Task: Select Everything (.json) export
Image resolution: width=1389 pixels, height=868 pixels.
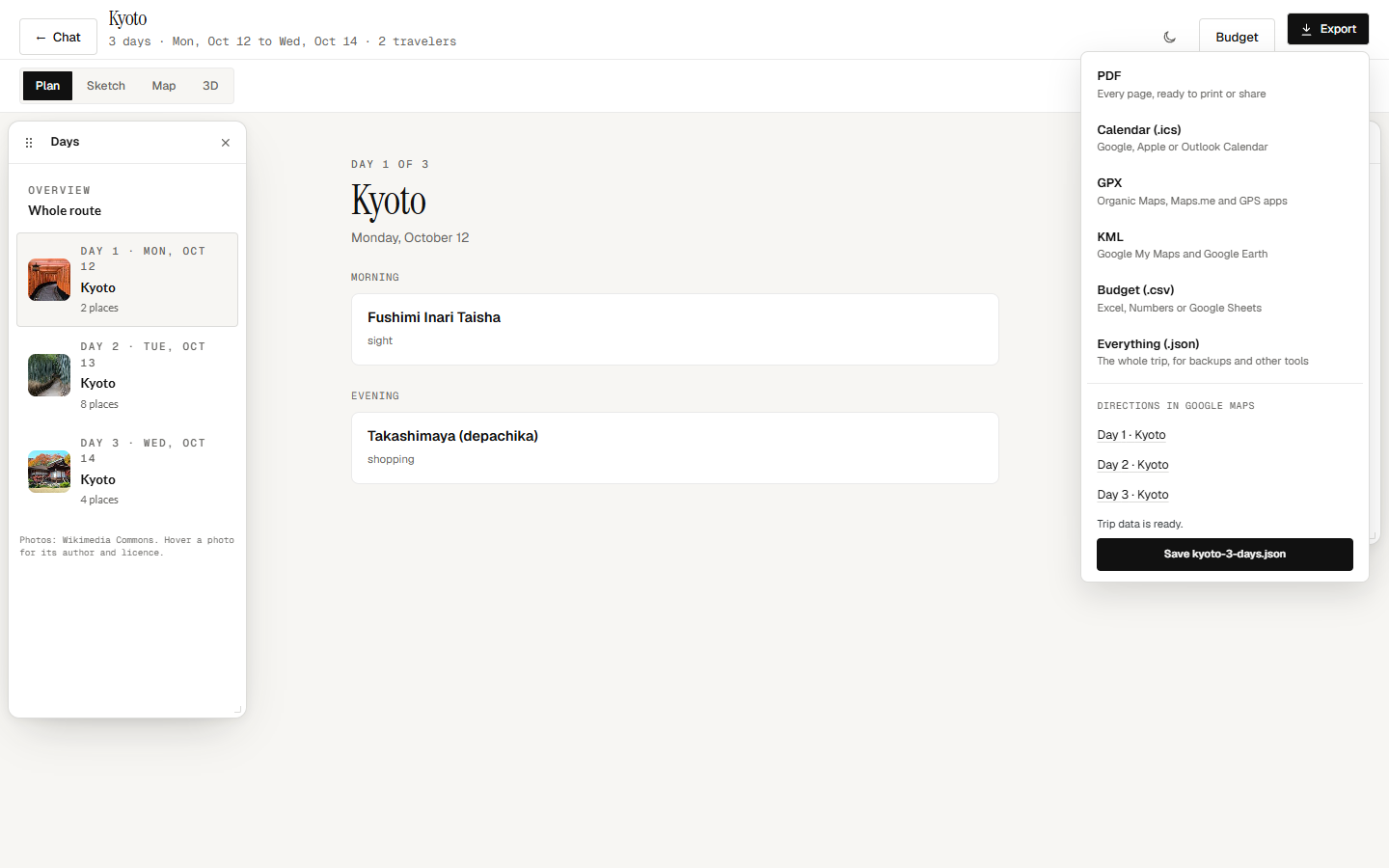Action: 1224,352
